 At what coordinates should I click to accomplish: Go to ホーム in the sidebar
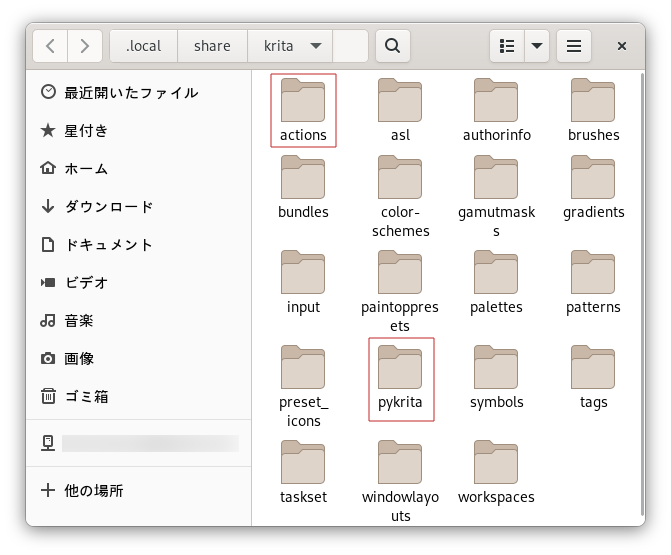139,169
